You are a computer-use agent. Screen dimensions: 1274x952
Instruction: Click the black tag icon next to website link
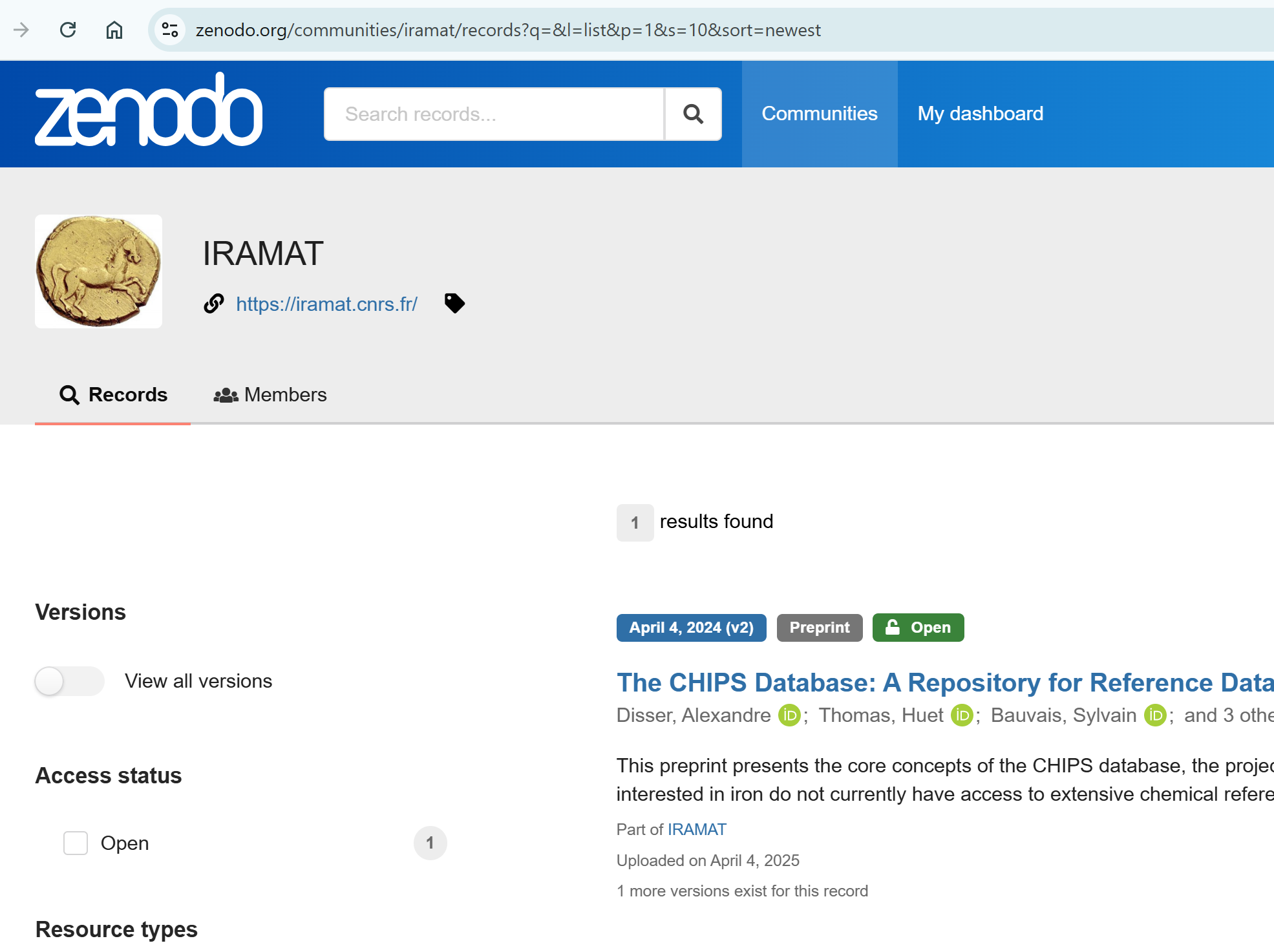pyautogui.click(x=454, y=303)
